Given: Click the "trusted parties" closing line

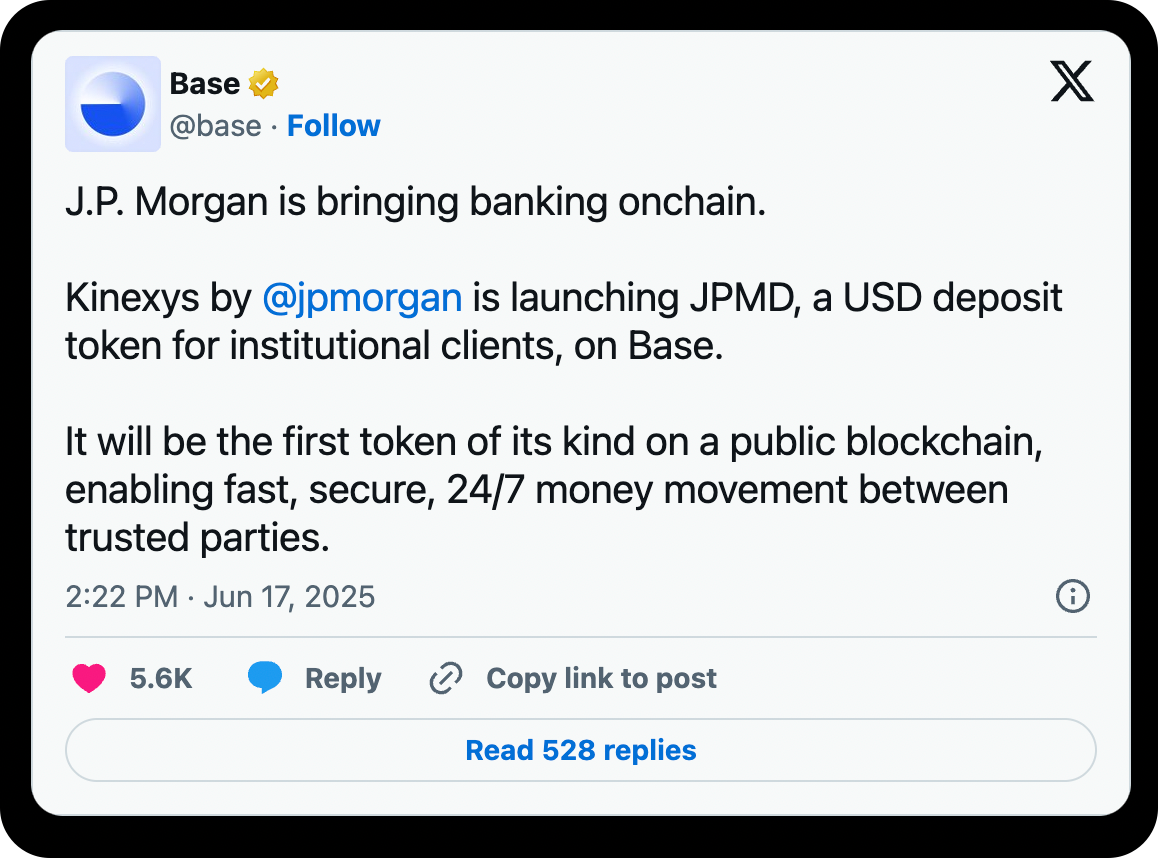Looking at the screenshot, I should pos(197,538).
